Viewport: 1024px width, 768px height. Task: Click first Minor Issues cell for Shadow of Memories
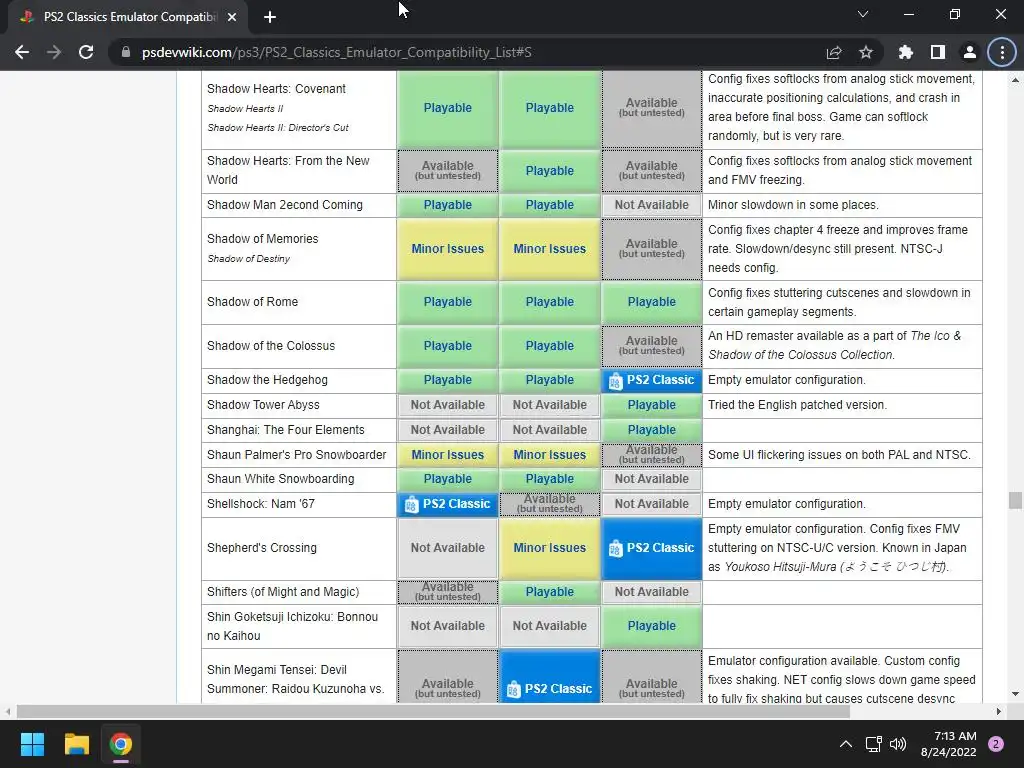click(x=447, y=249)
